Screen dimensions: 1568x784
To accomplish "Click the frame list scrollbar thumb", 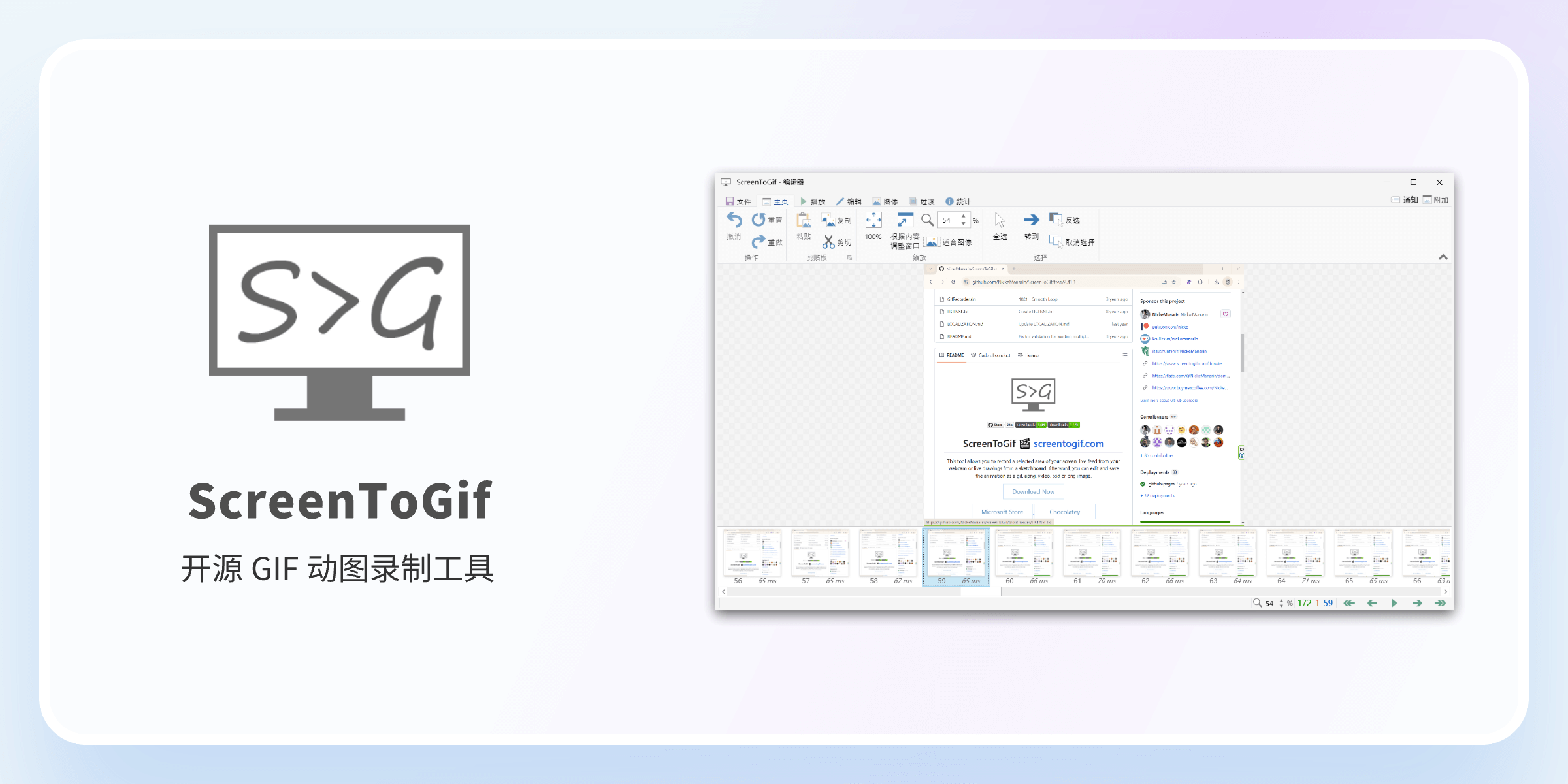I will [980, 592].
